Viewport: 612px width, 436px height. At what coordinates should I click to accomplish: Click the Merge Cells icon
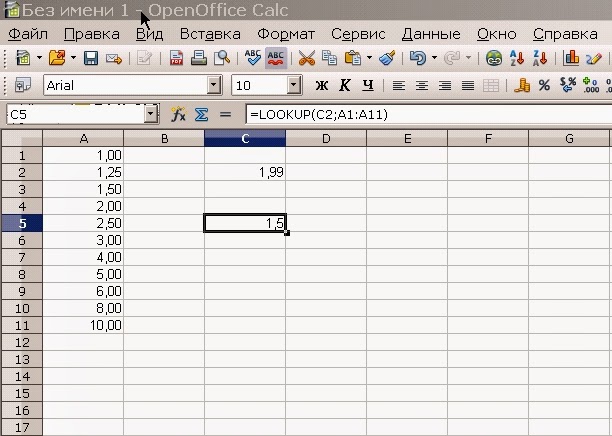tap(491, 85)
